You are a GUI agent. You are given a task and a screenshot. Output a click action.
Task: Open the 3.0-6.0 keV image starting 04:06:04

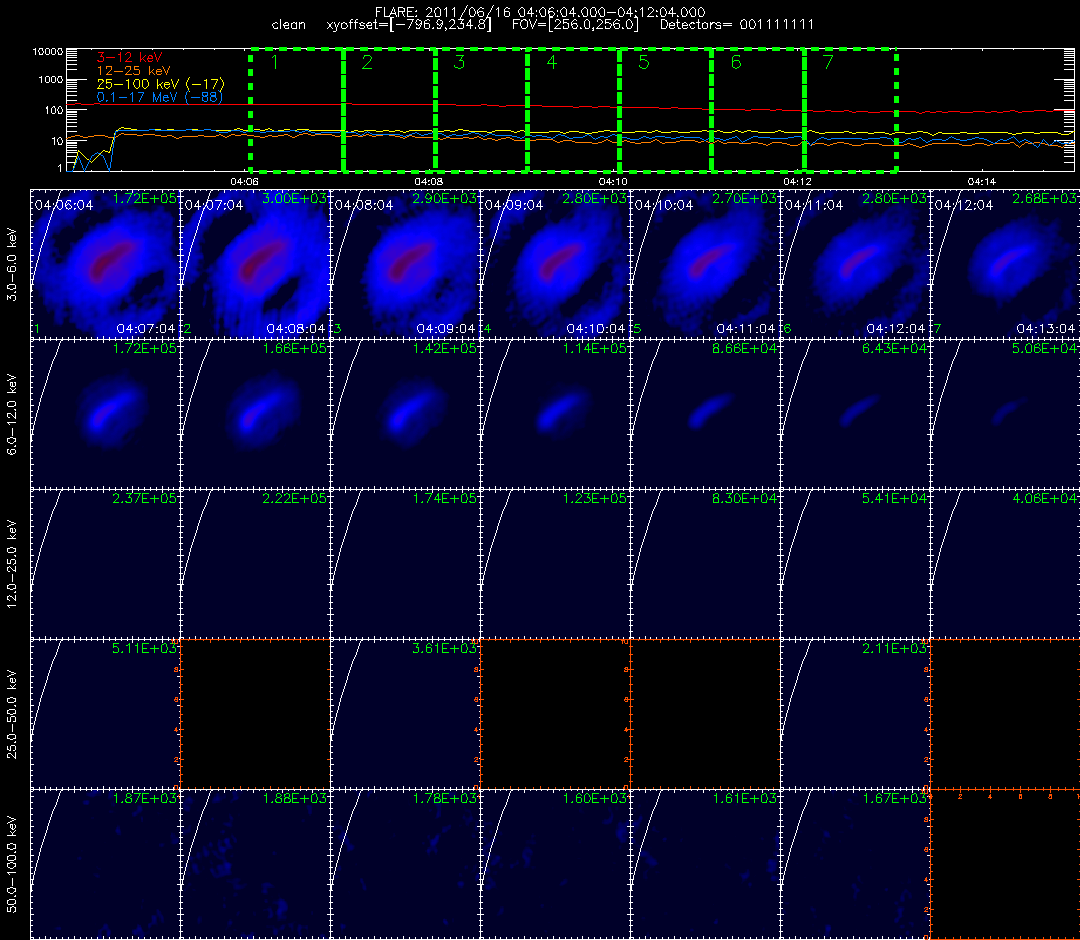click(x=105, y=264)
